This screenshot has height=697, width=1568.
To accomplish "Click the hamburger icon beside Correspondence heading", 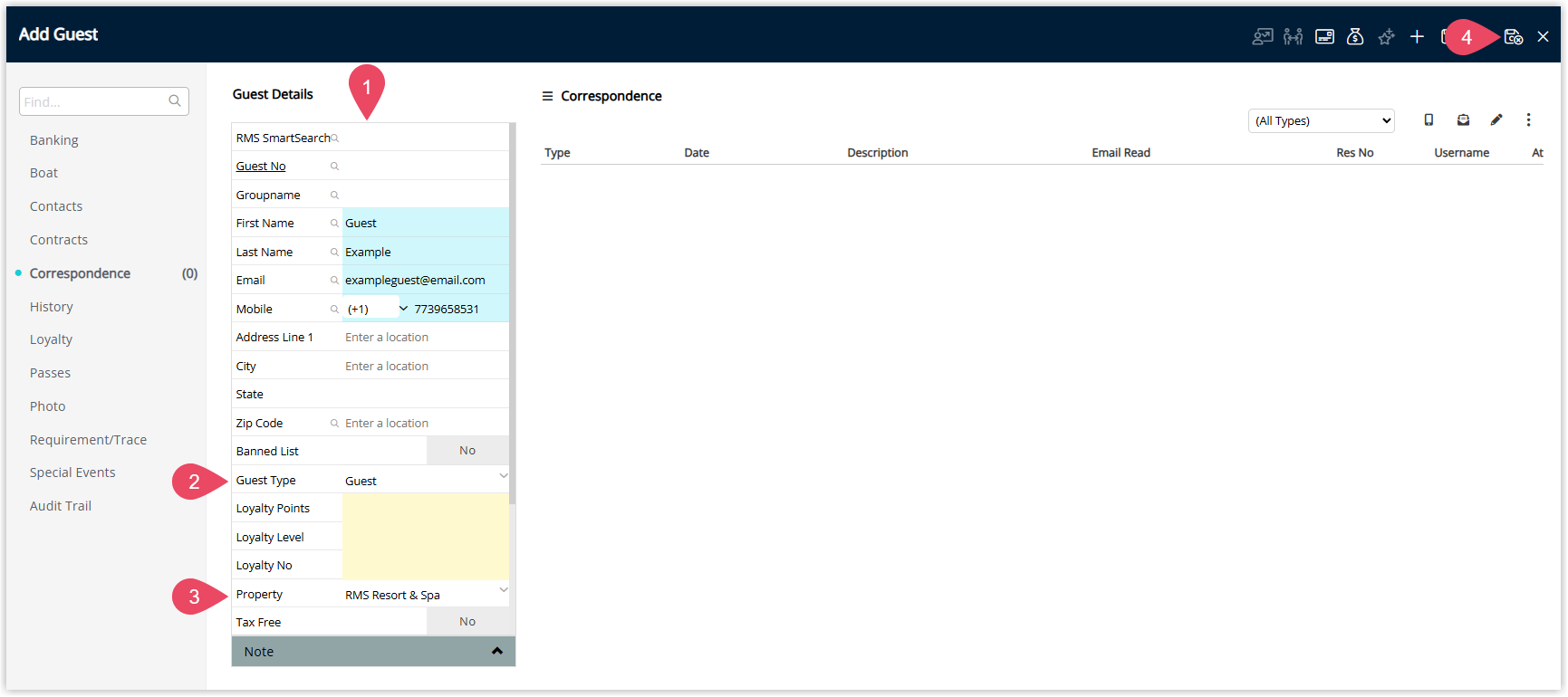I will [x=547, y=96].
